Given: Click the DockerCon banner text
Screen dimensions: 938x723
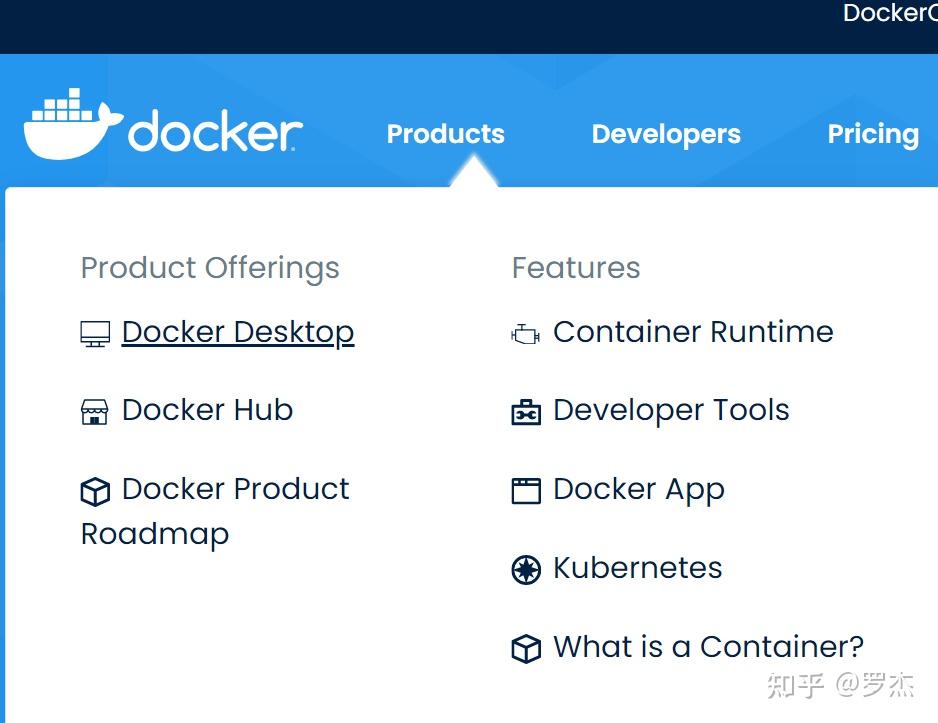Looking at the screenshot, I should pos(889,14).
